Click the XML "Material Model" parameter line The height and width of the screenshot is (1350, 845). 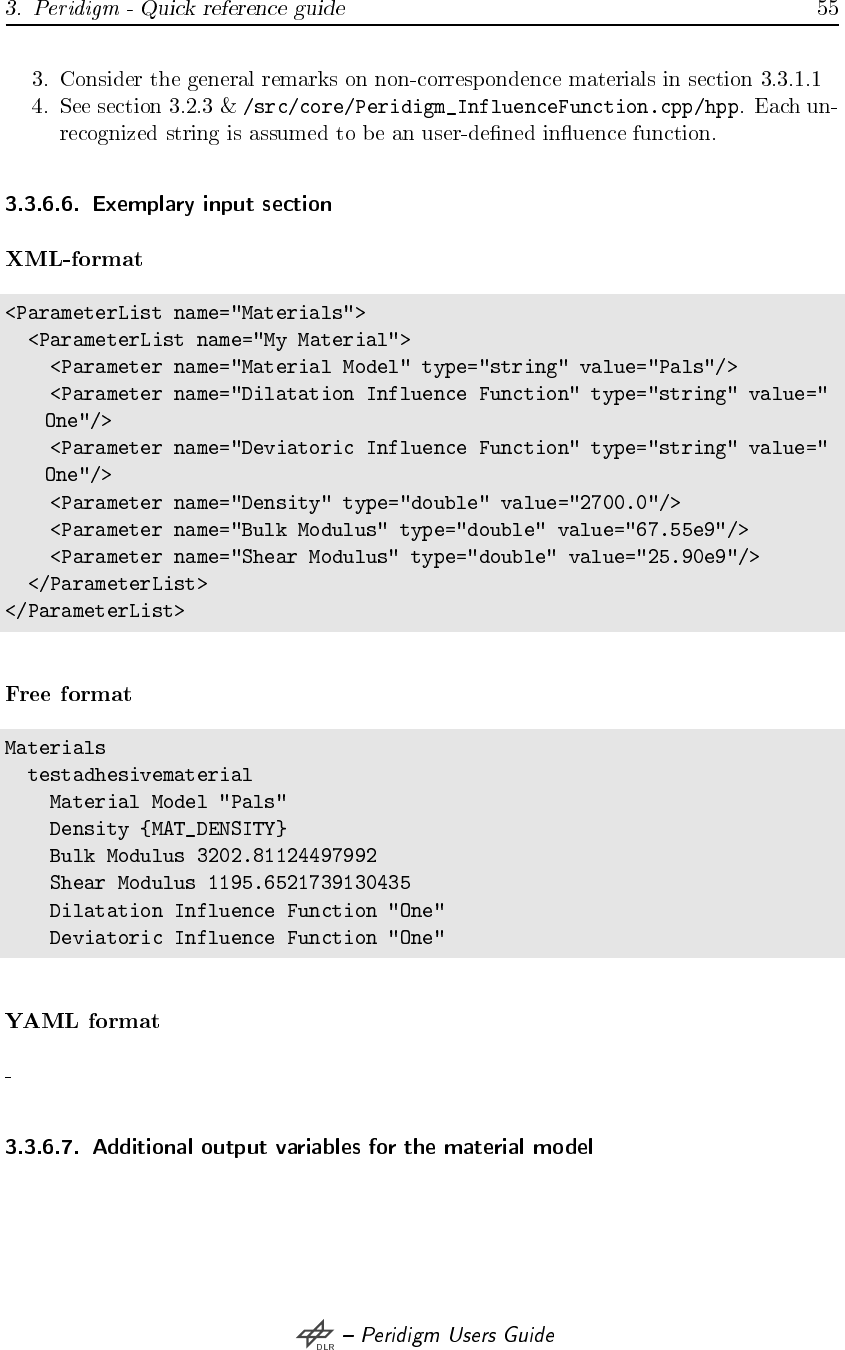tap(393, 366)
